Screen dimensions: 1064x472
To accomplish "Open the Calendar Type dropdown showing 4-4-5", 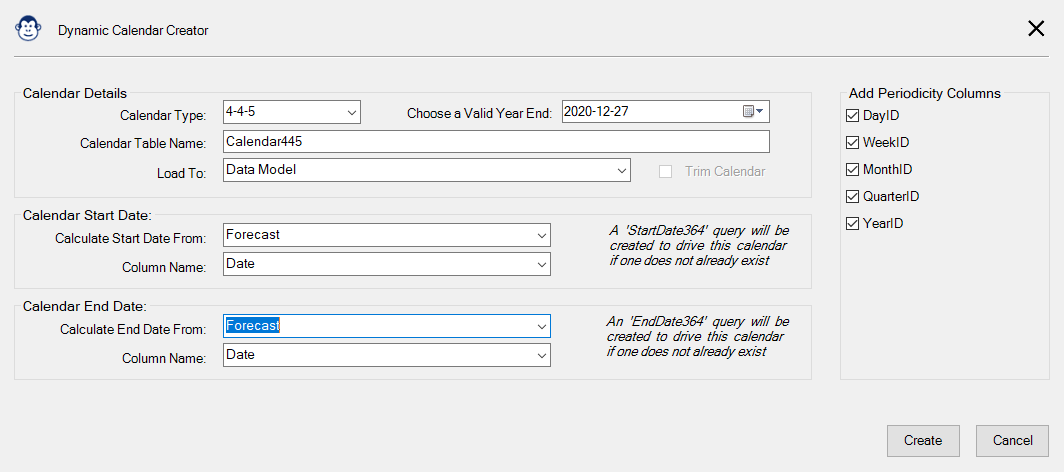I will 292,112.
